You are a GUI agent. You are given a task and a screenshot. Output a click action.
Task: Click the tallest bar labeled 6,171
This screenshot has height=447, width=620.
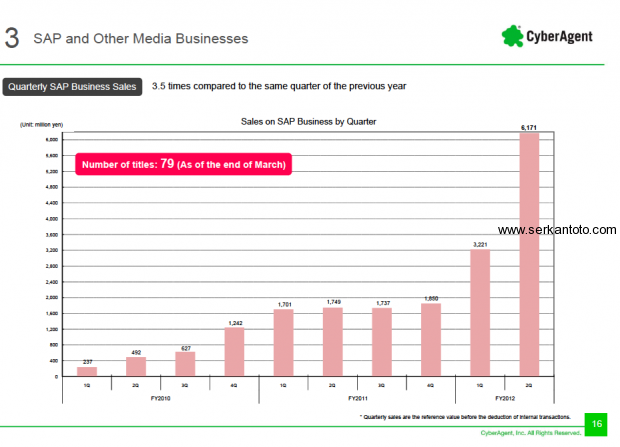[529, 254]
